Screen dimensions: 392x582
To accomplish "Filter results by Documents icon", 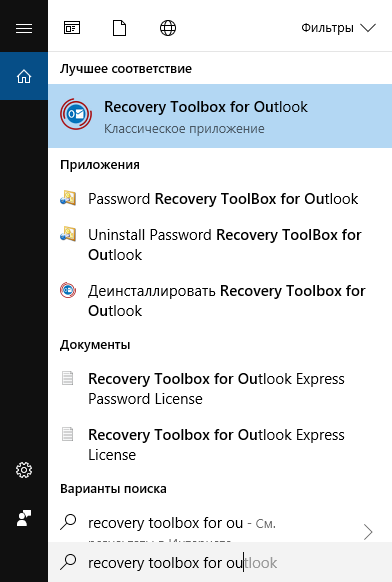I will tap(120, 28).
